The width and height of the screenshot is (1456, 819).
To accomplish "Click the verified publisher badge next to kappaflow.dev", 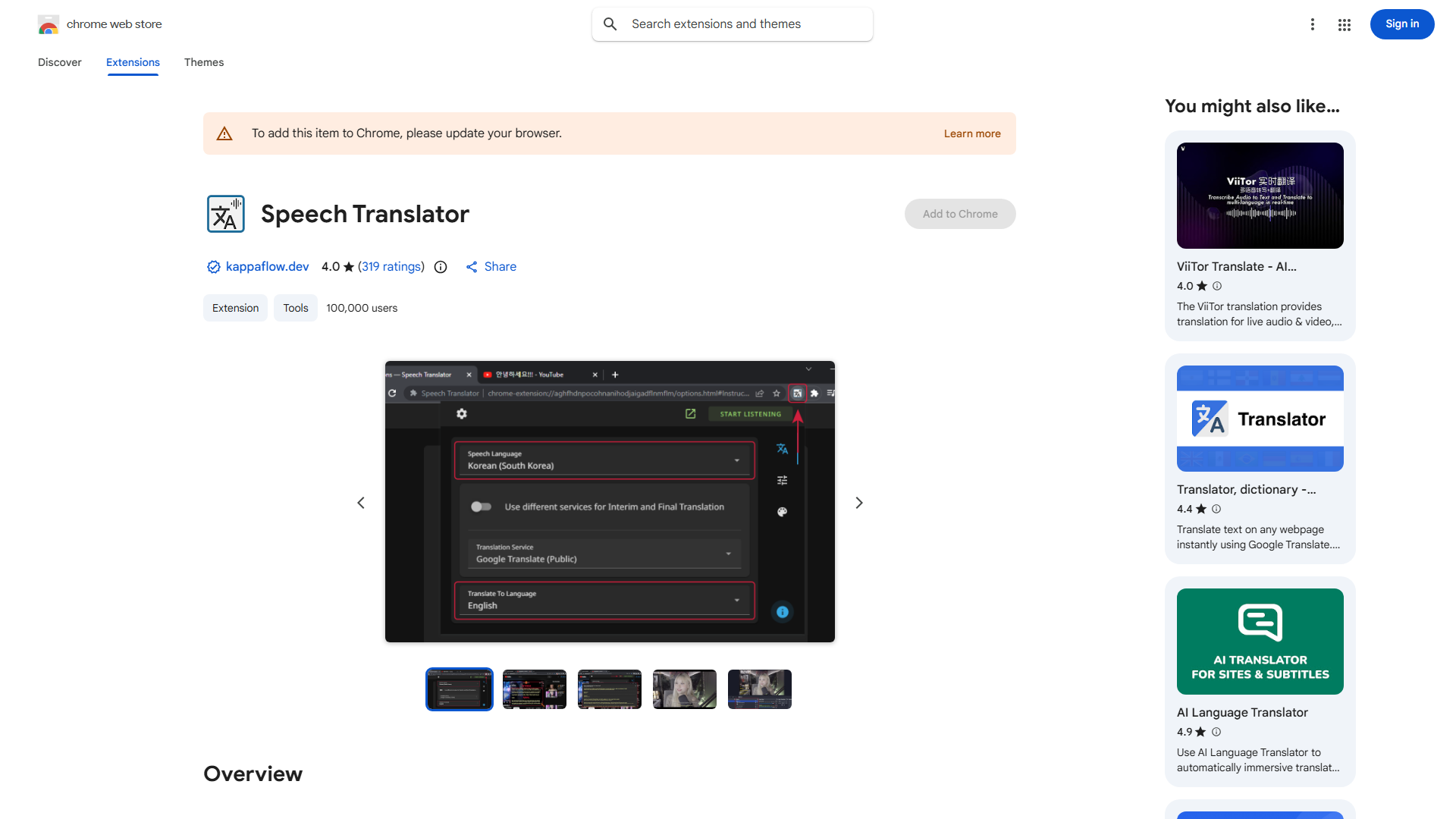I will pyautogui.click(x=213, y=267).
